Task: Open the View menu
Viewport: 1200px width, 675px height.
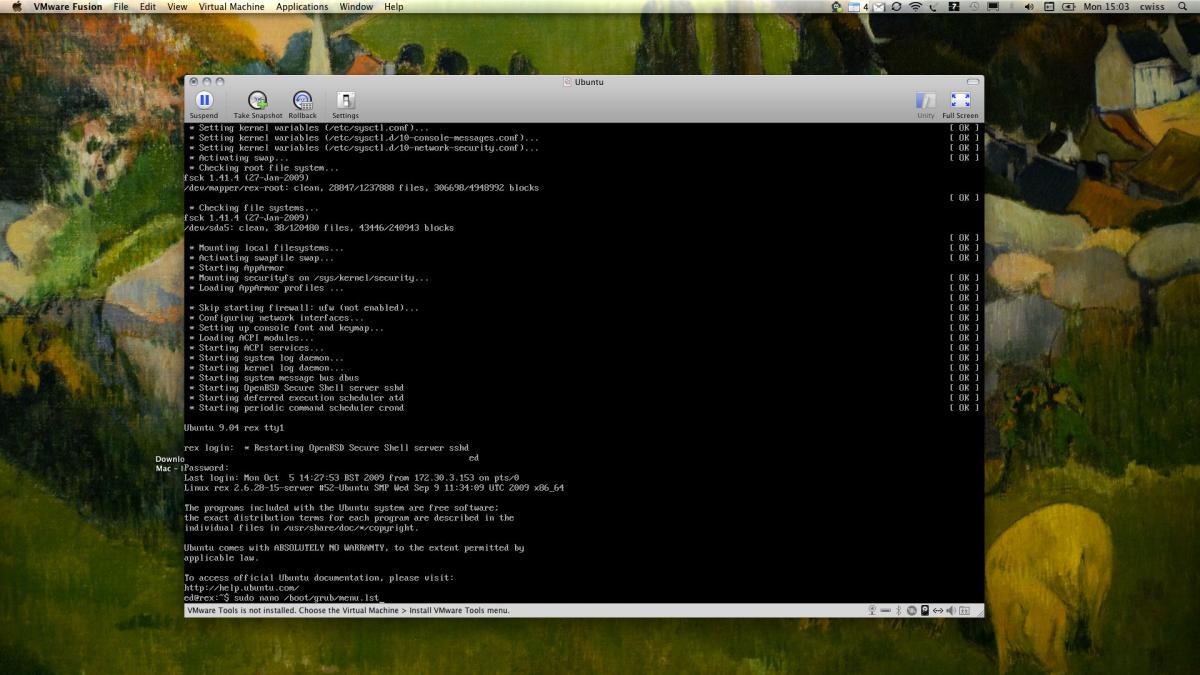Action: coord(177,7)
